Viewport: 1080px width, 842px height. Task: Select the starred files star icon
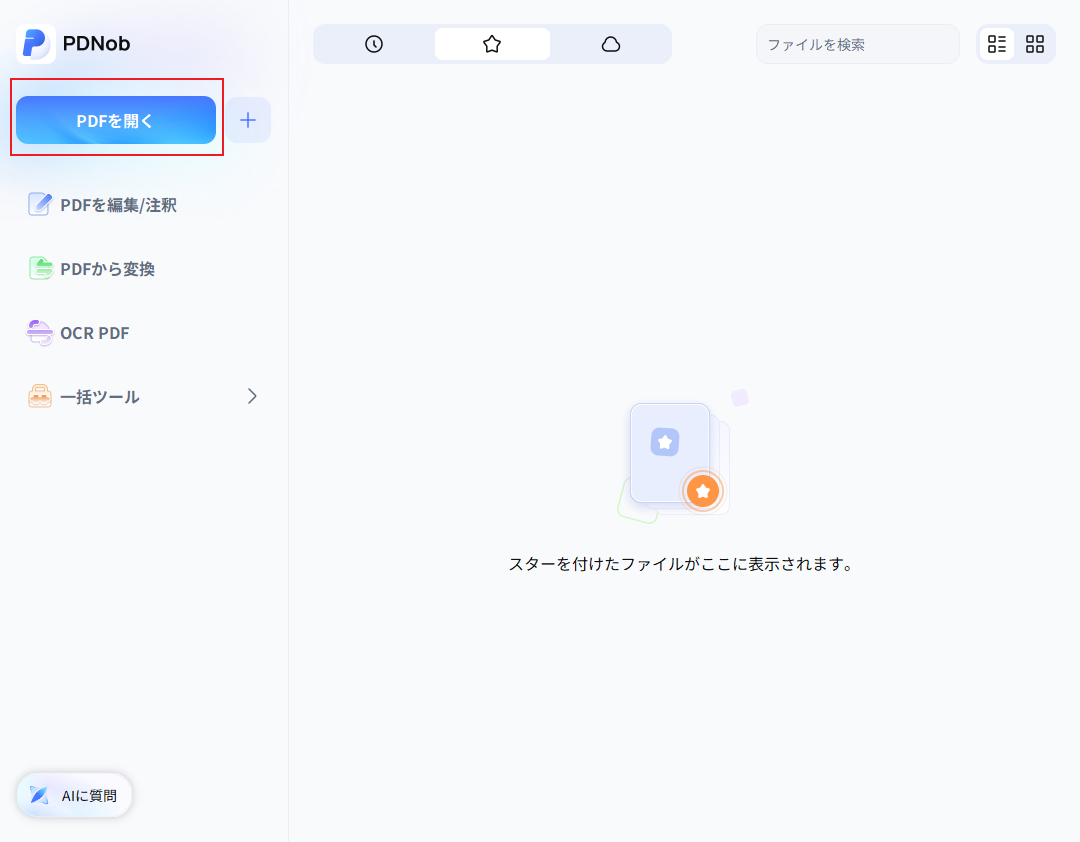pos(491,44)
